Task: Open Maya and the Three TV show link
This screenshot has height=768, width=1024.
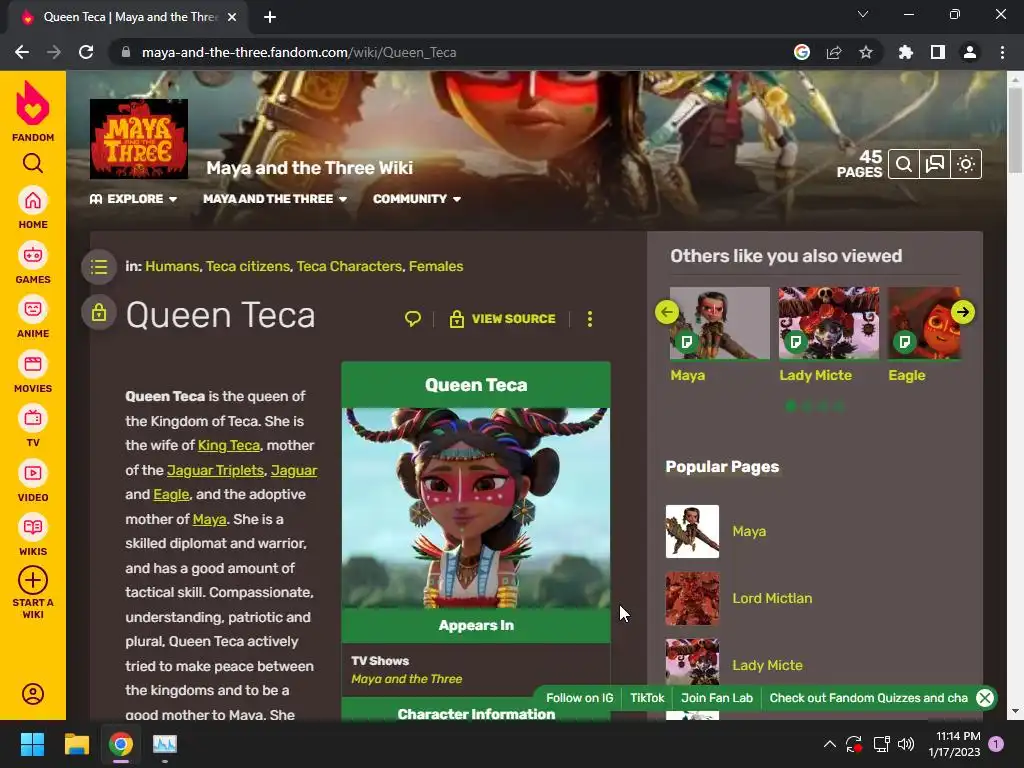Action: click(x=406, y=679)
